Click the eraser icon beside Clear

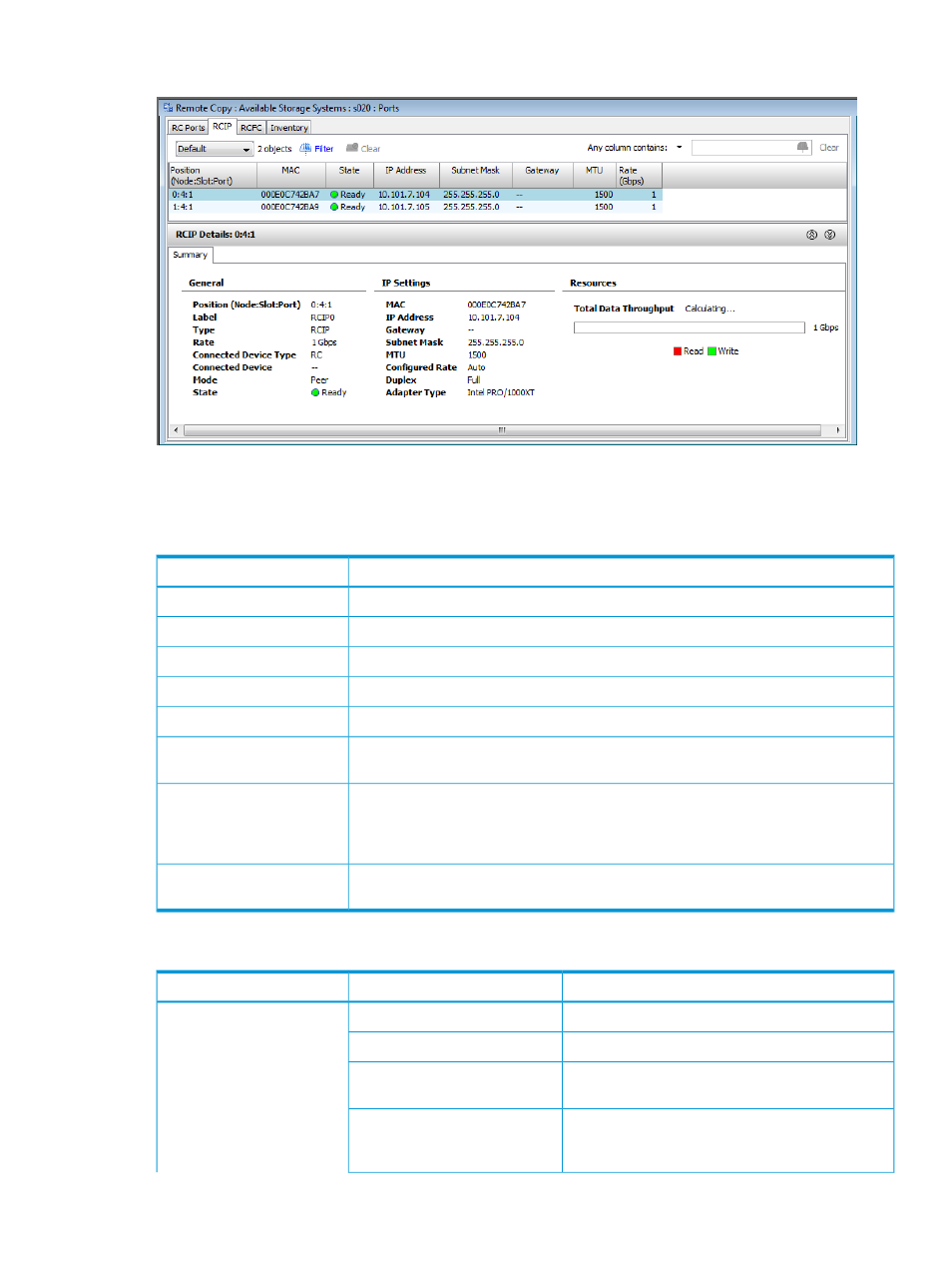(x=352, y=148)
